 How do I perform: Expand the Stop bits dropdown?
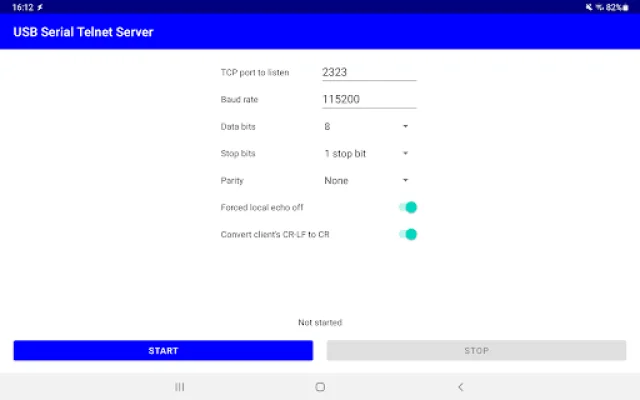click(x=366, y=154)
